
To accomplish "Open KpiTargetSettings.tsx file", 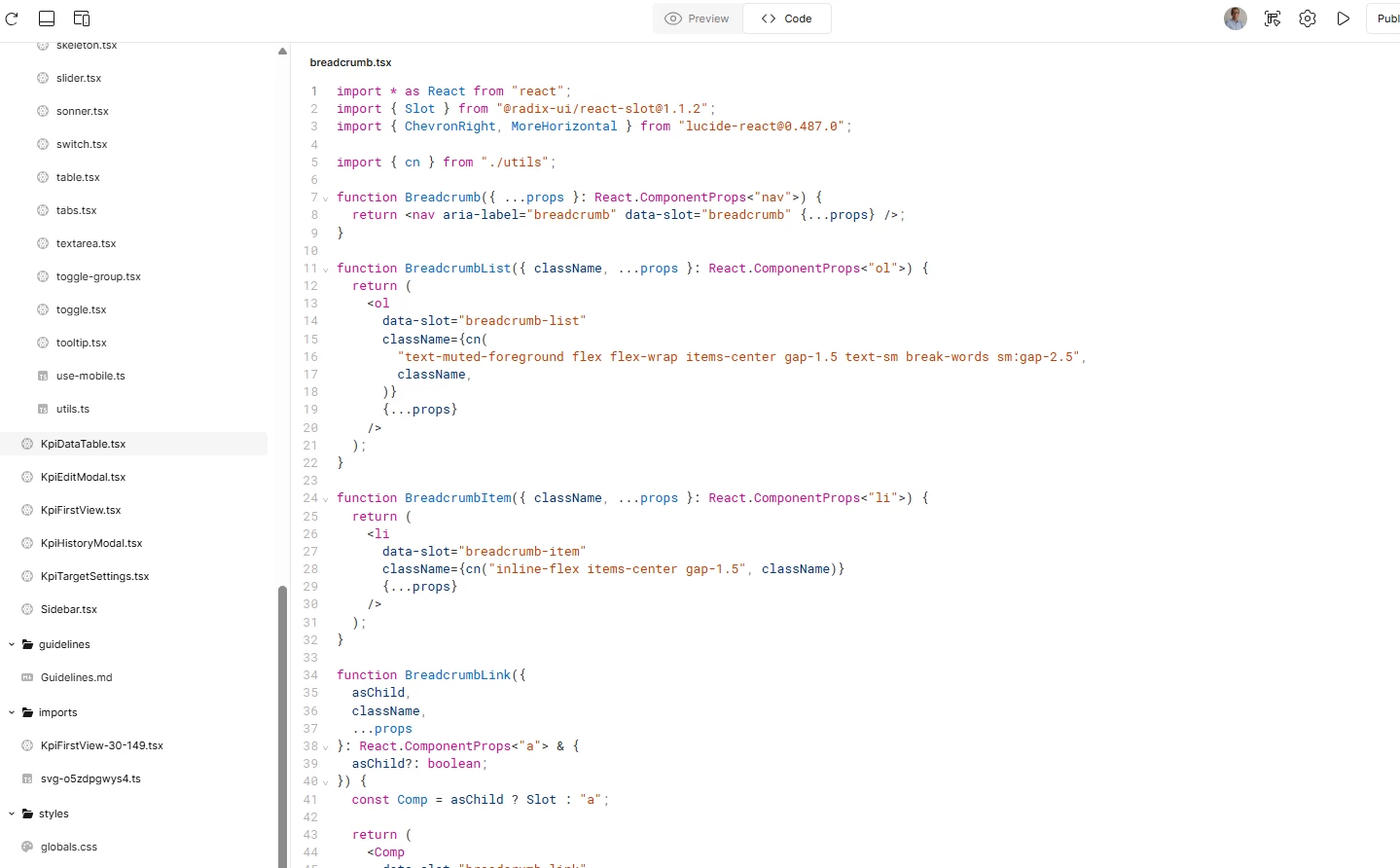I will 95,576.
